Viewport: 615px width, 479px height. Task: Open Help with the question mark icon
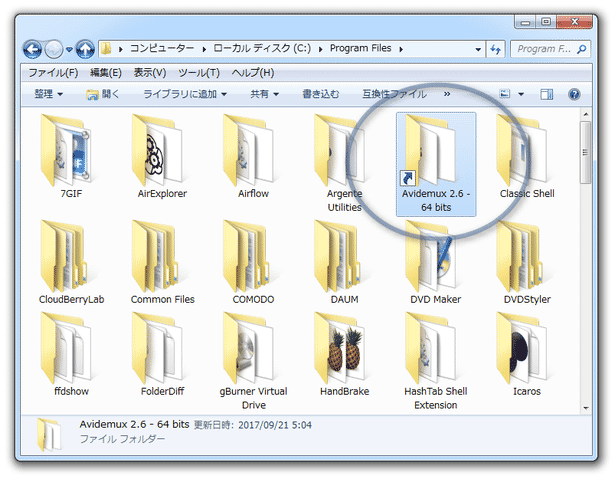[574, 94]
